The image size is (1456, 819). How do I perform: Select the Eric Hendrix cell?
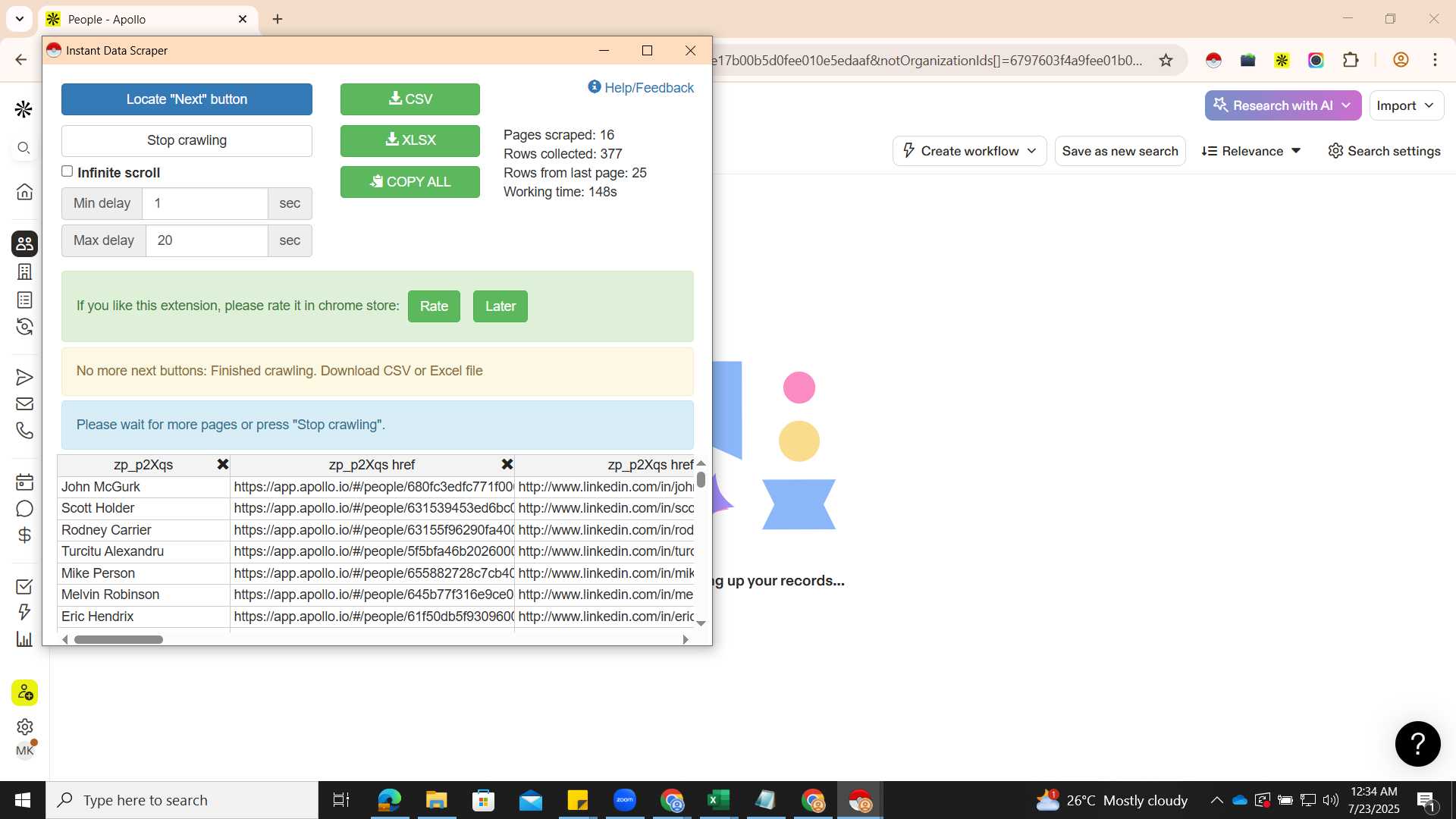pyautogui.click(x=143, y=617)
